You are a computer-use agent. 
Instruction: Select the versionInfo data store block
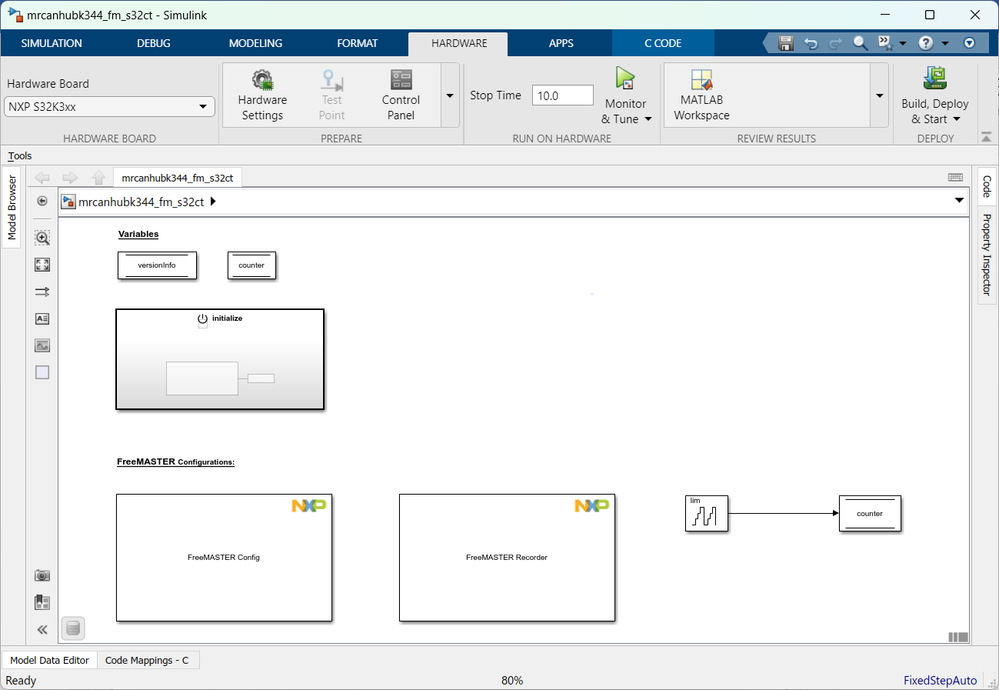157,265
